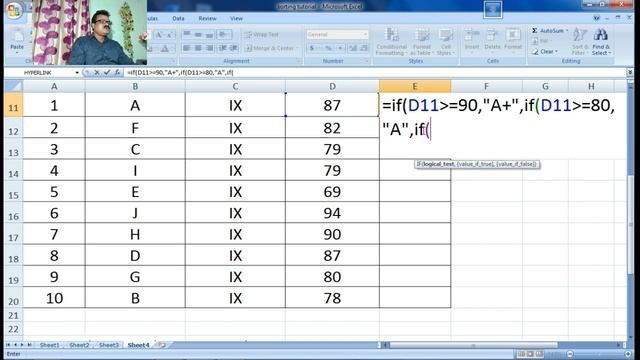640x360 pixels.
Task: Open the Orientation dropdown
Action: (x=224, y=35)
